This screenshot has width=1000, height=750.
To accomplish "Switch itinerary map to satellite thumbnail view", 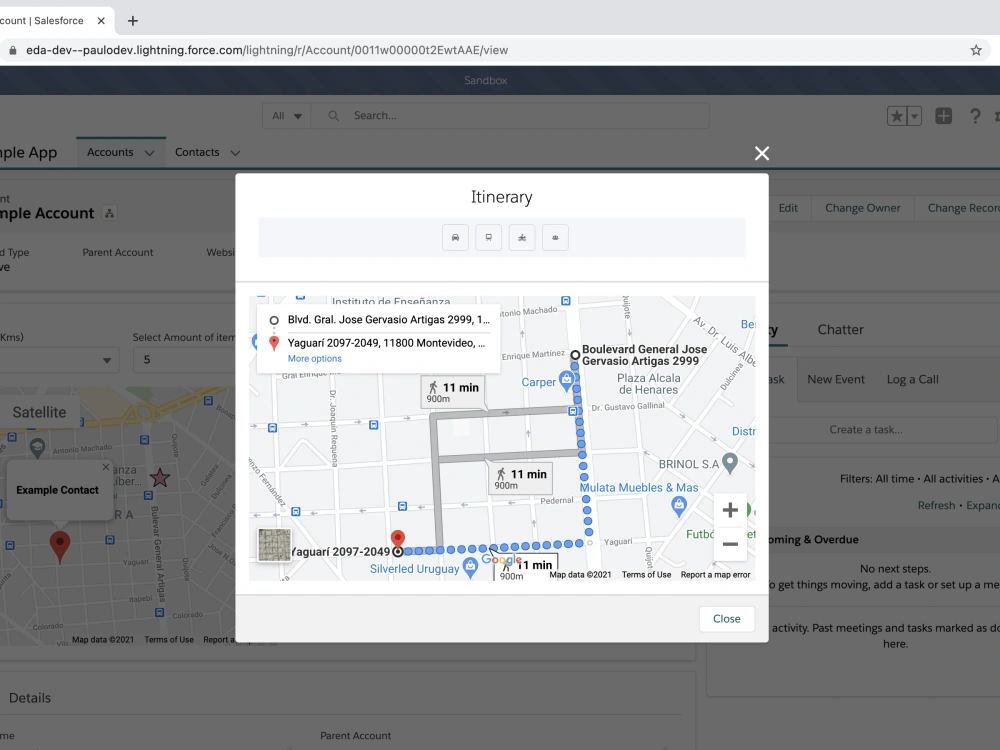I will 274,545.
